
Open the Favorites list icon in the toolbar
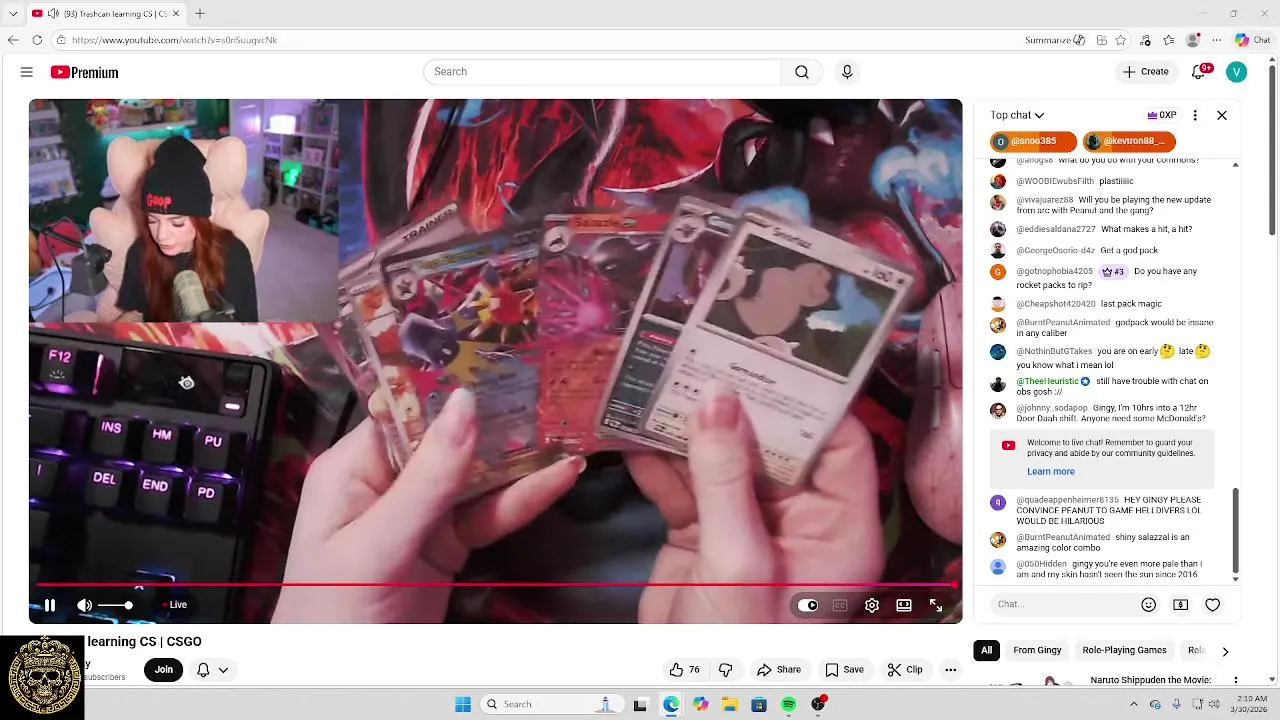coord(1169,40)
